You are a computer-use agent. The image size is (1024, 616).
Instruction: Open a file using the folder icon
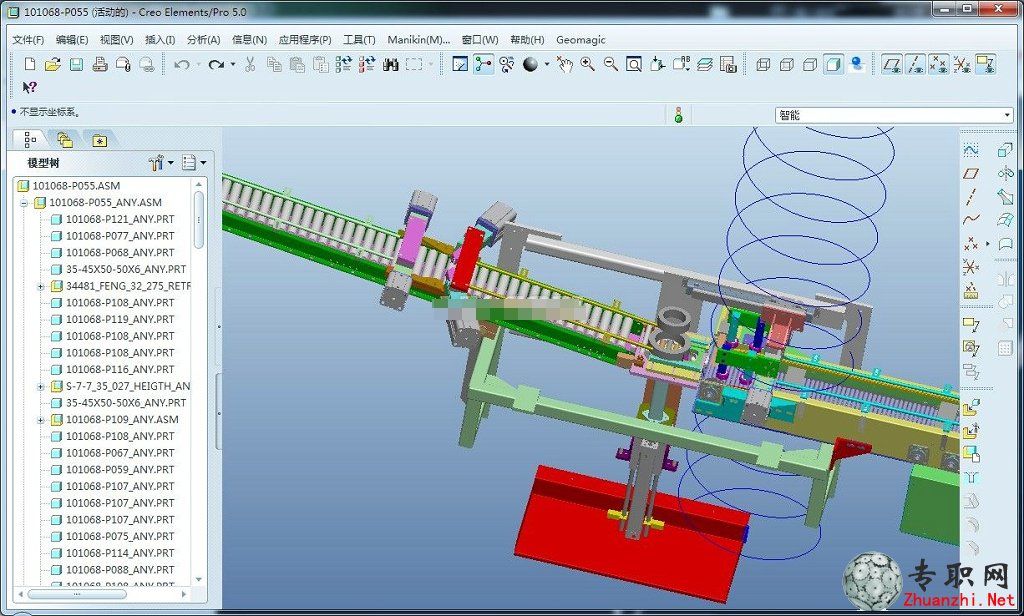[x=53, y=64]
